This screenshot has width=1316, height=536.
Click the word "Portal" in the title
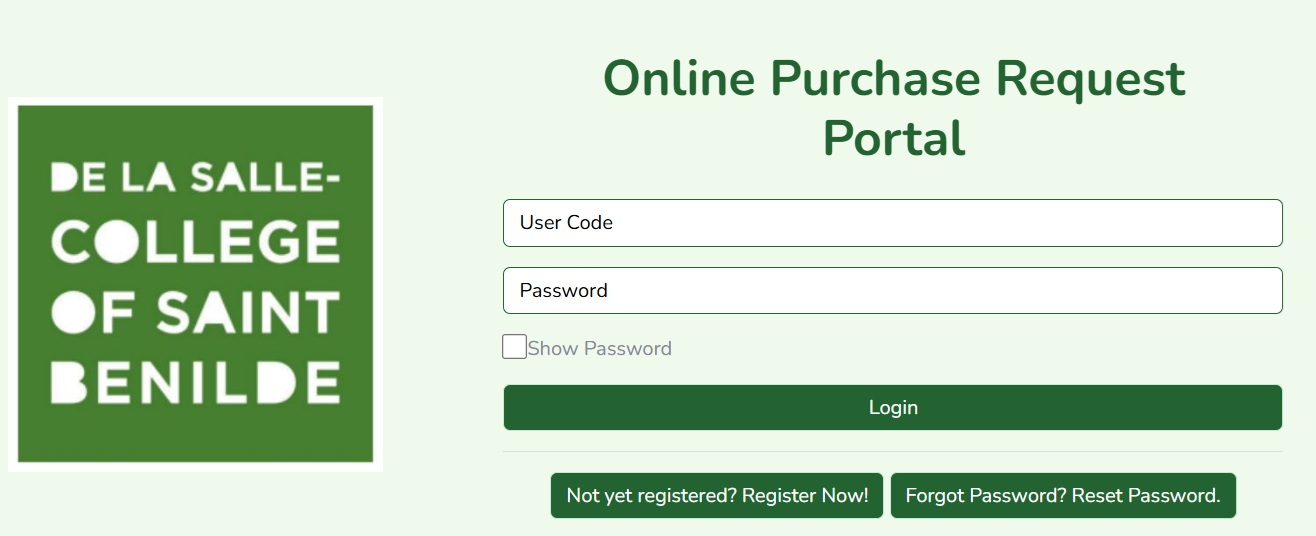coord(893,138)
